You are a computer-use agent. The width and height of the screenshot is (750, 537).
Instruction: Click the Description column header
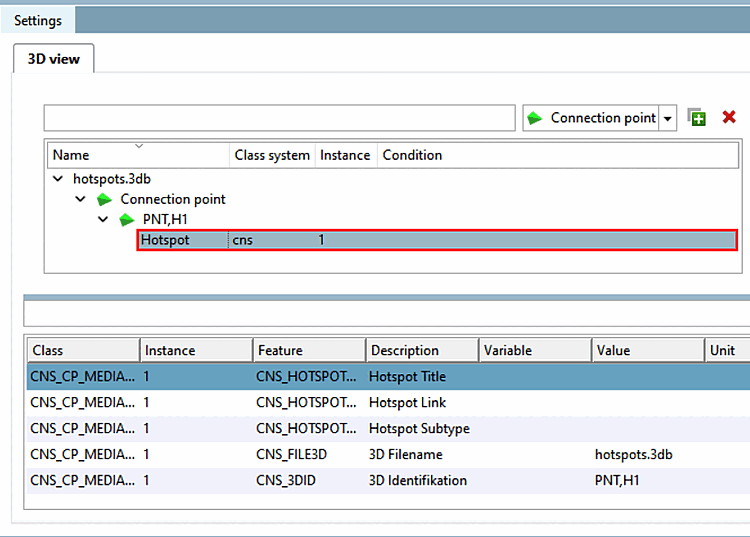point(422,351)
